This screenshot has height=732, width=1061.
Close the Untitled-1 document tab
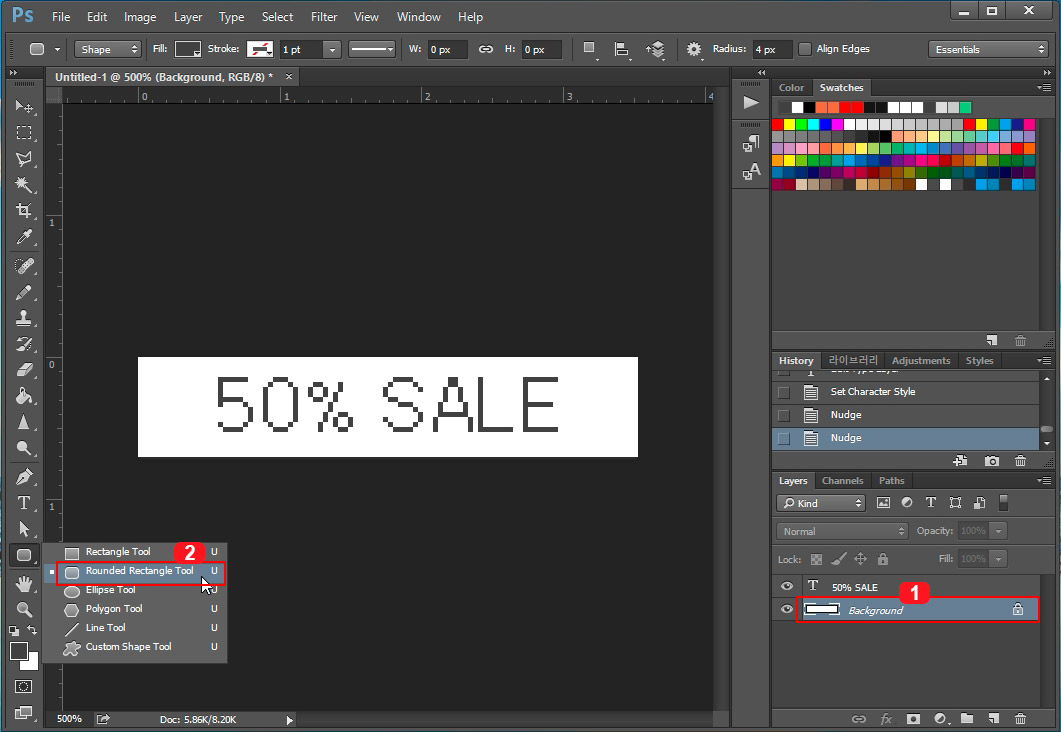click(289, 76)
